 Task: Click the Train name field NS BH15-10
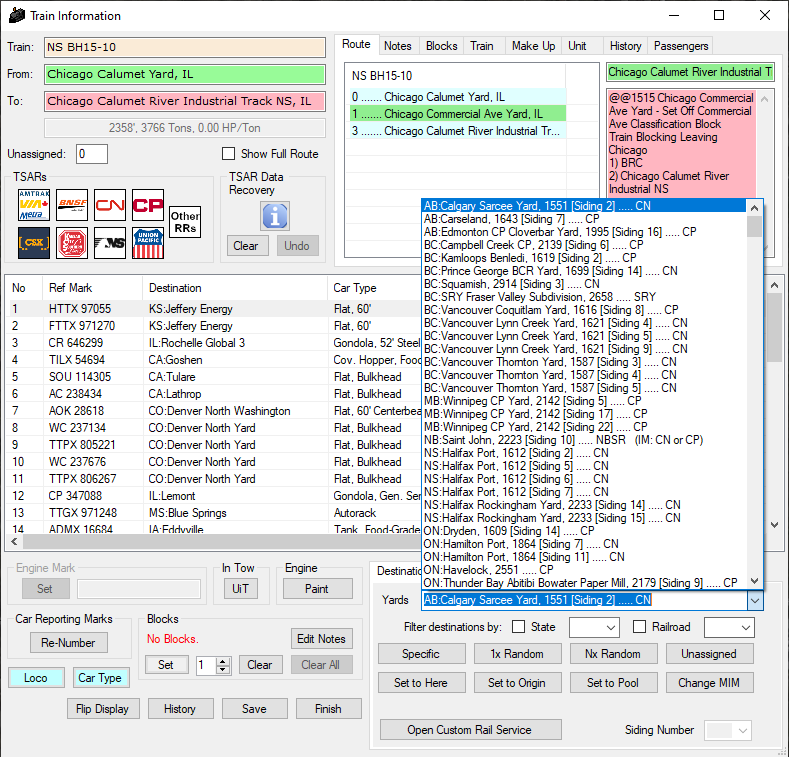[x=185, y=47]
